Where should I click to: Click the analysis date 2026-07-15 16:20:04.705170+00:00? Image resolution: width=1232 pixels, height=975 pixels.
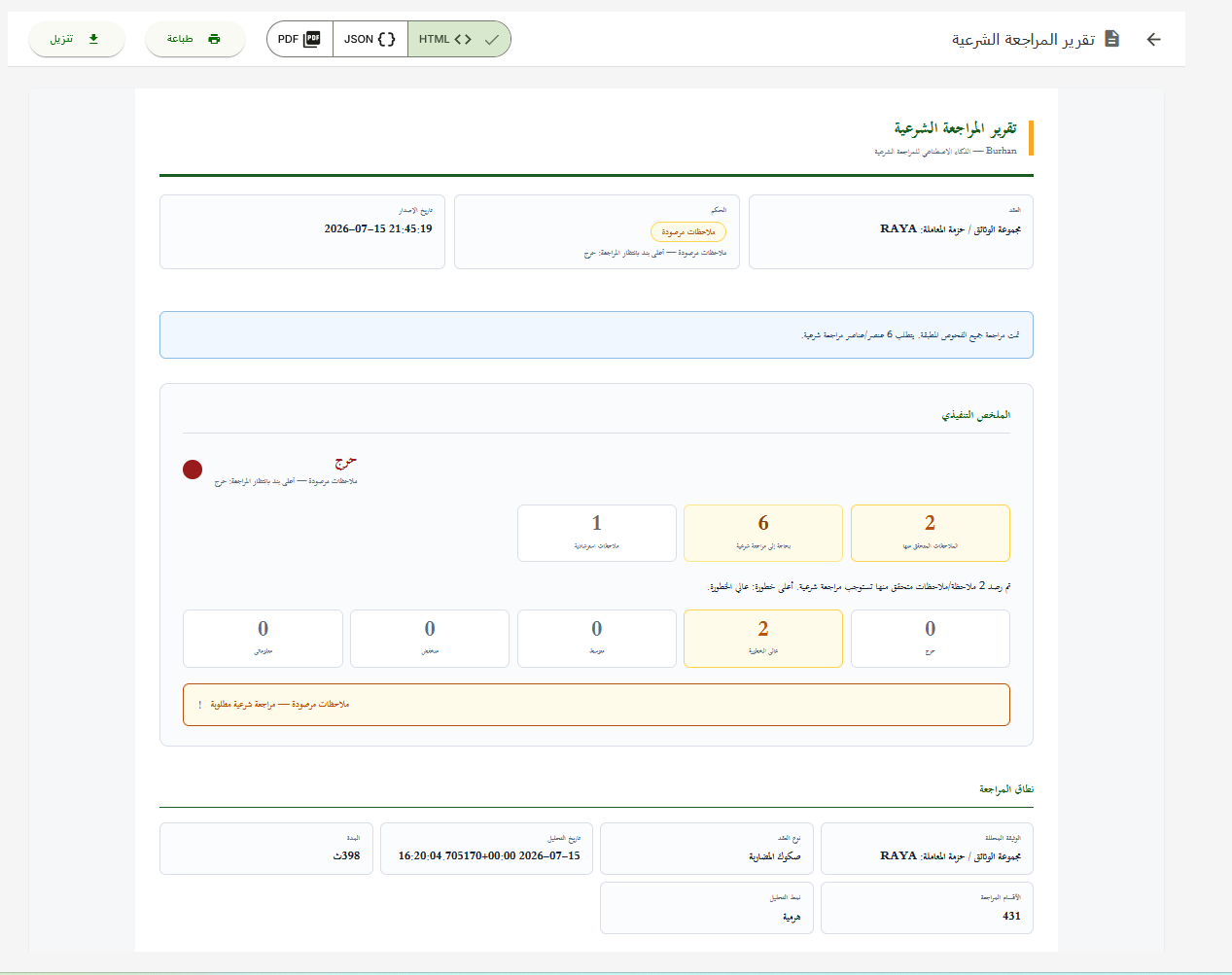point(489,856)
